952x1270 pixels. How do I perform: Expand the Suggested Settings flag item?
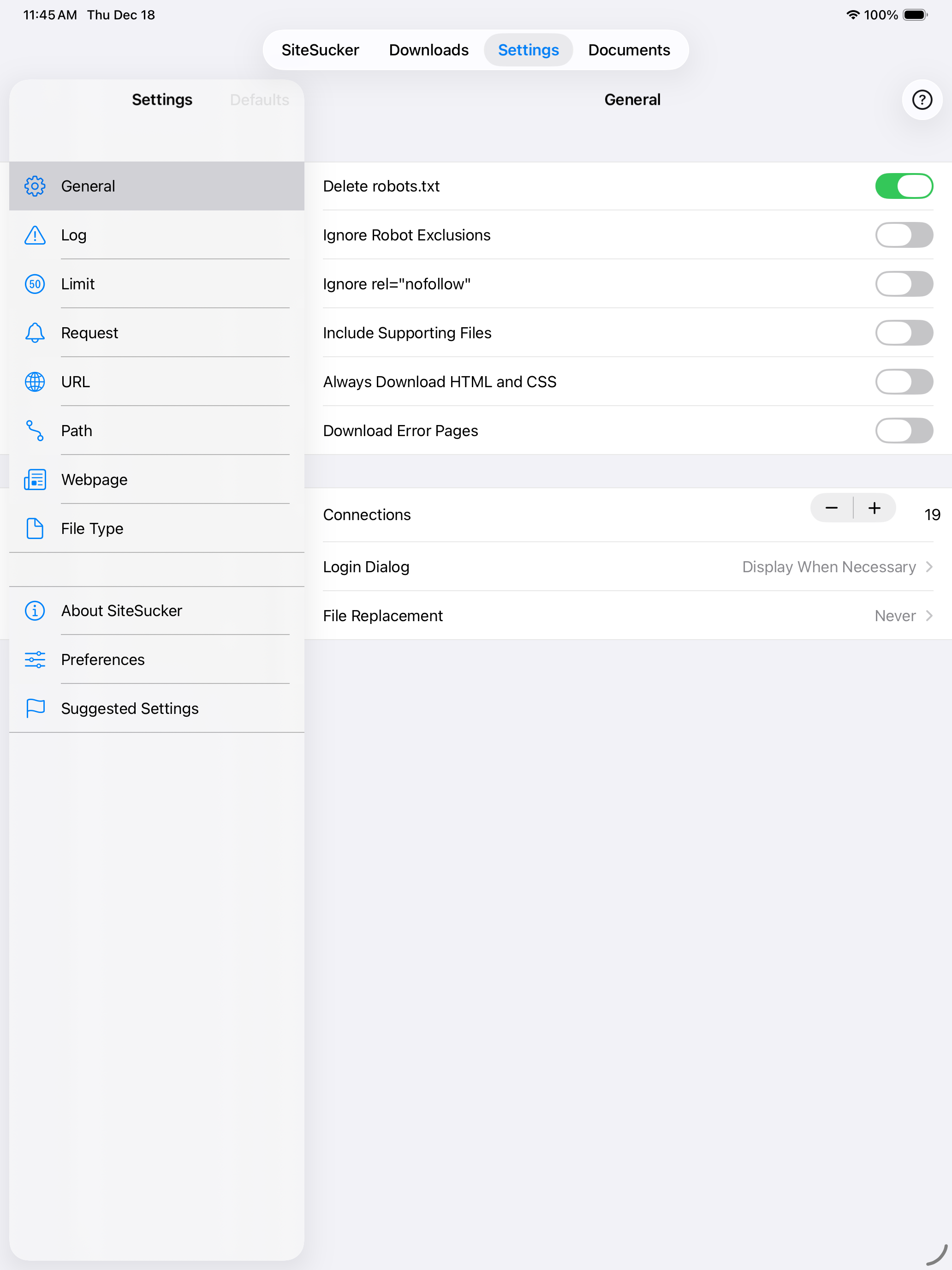(x=130, y=708)
